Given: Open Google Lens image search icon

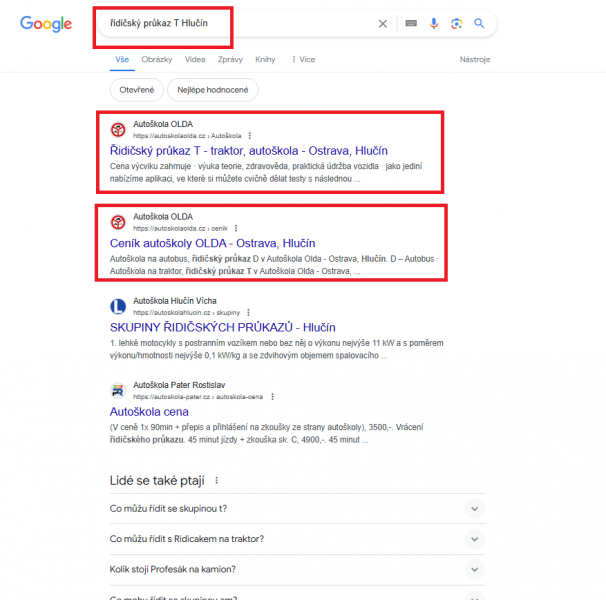Looking at the screenshot, I should 456,24.
